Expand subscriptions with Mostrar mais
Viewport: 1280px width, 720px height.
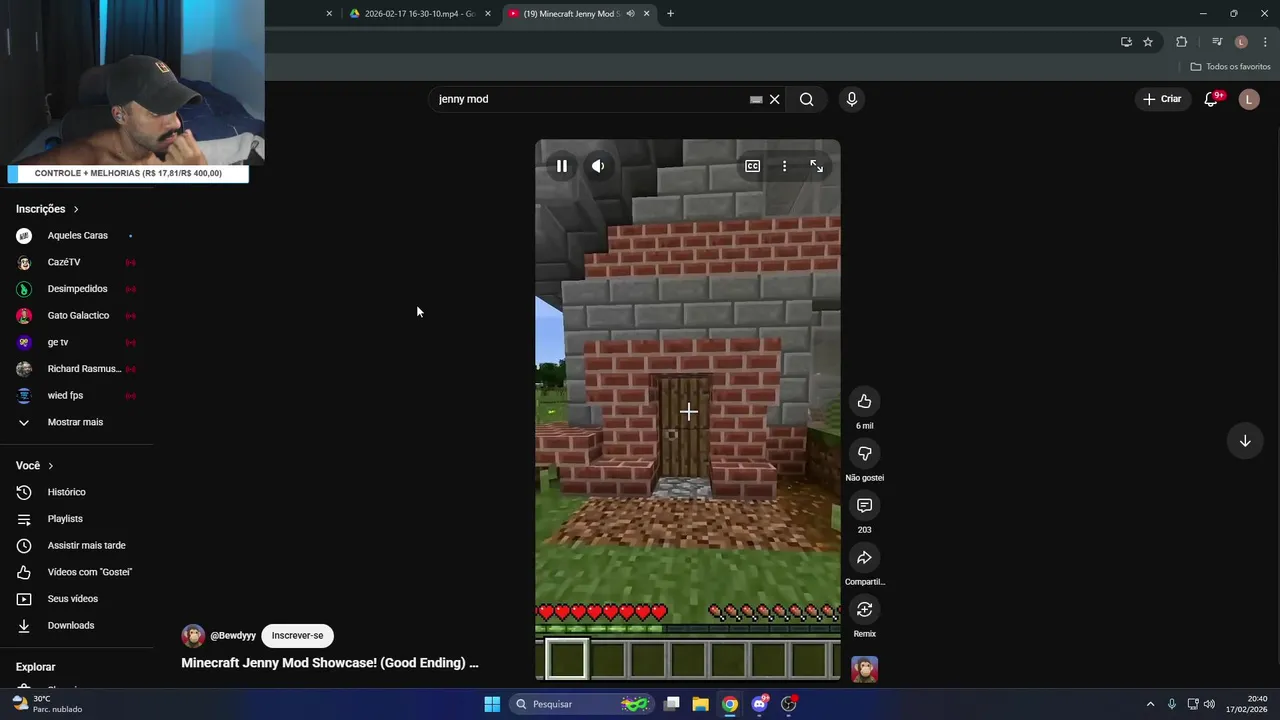77,422
